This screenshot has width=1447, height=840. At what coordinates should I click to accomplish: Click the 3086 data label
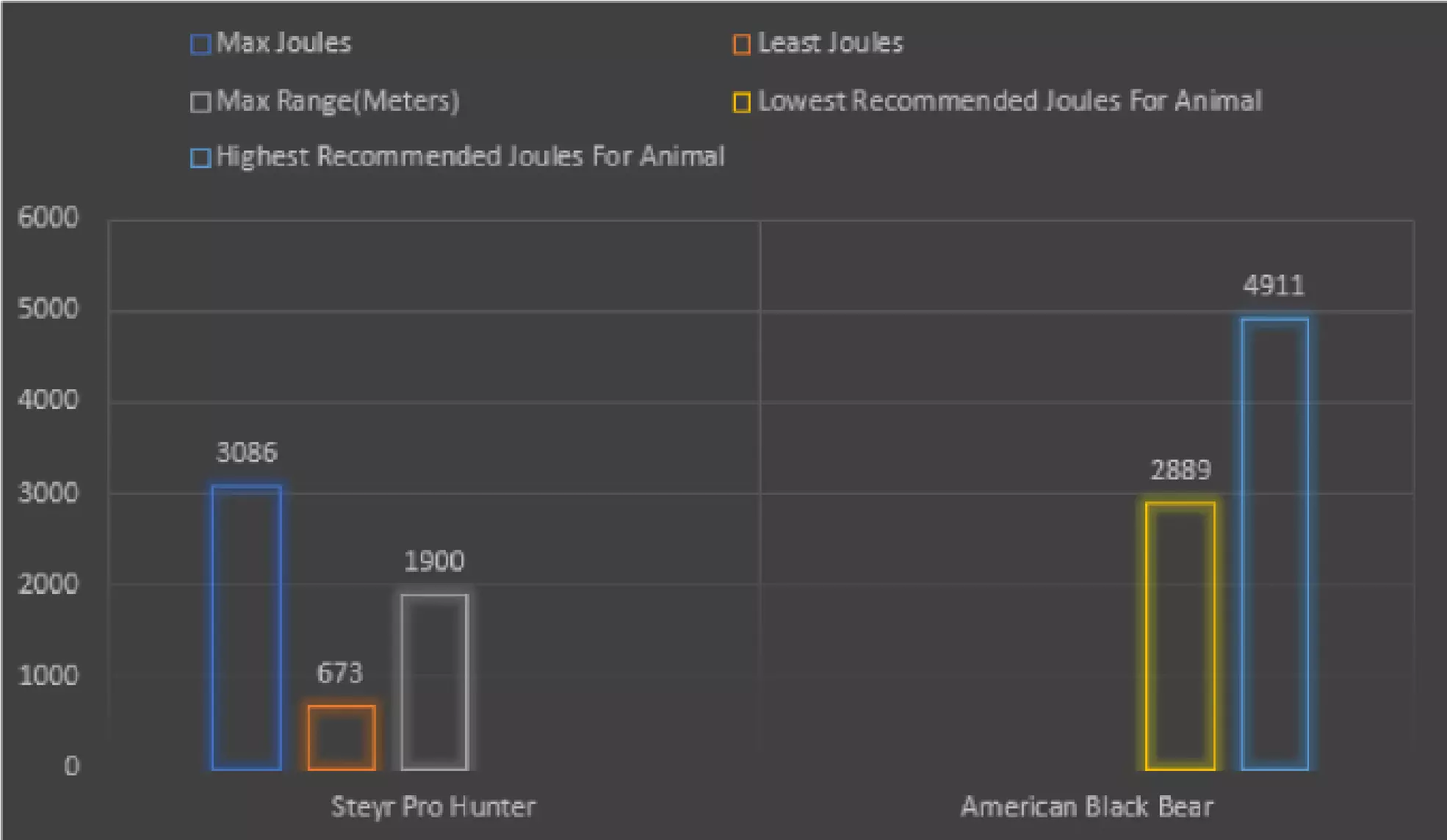click(x=247, y=452)
